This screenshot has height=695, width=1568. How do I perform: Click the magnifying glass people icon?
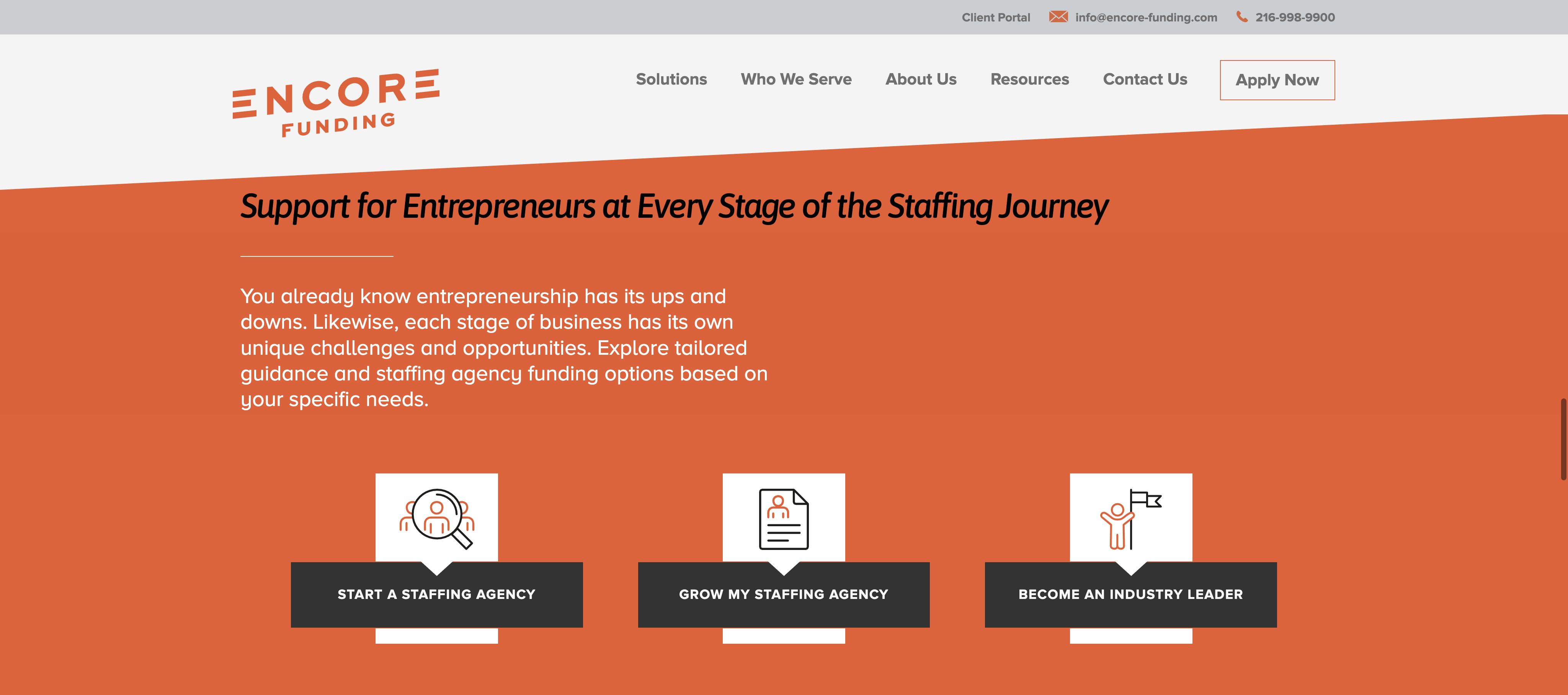[x=436, y=518]
